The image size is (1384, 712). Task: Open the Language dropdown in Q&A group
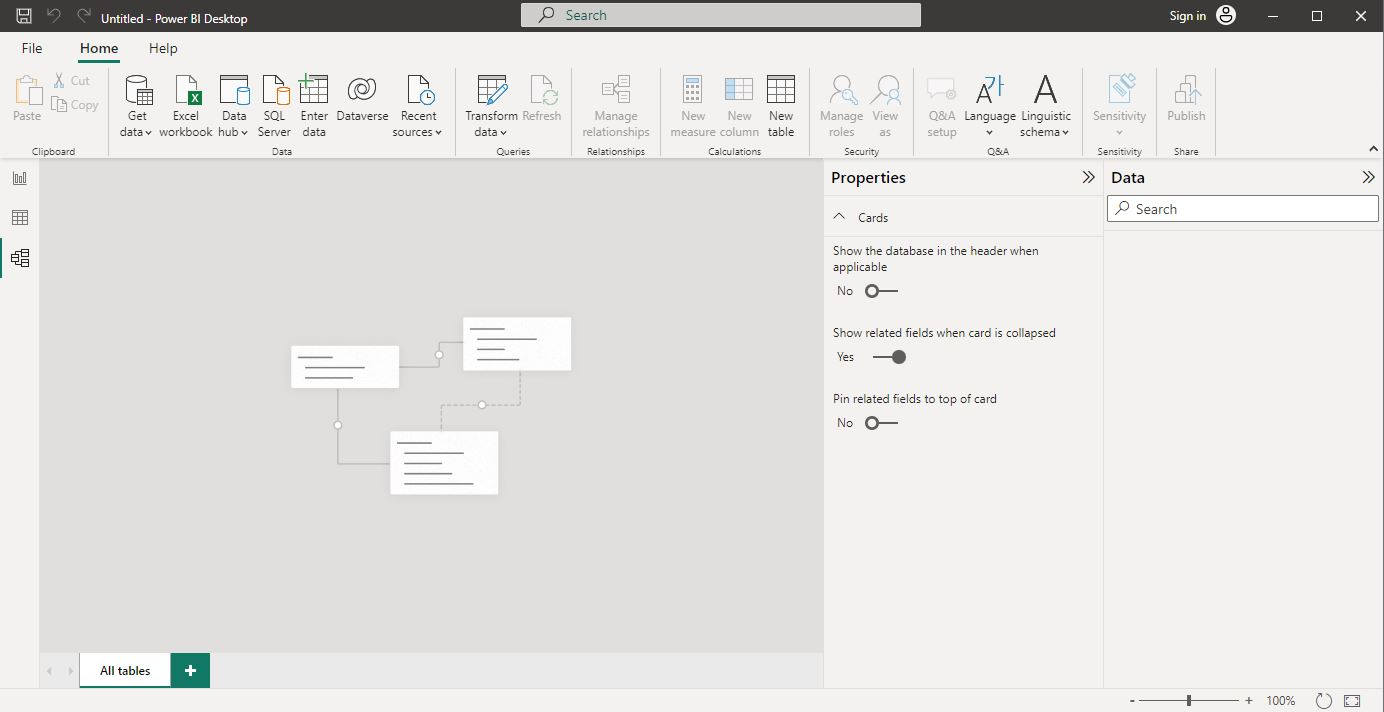click(x=990, y=106)
